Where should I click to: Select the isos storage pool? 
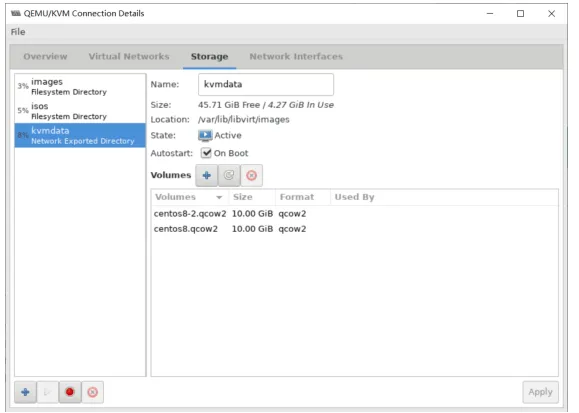(x=80, y=111)
